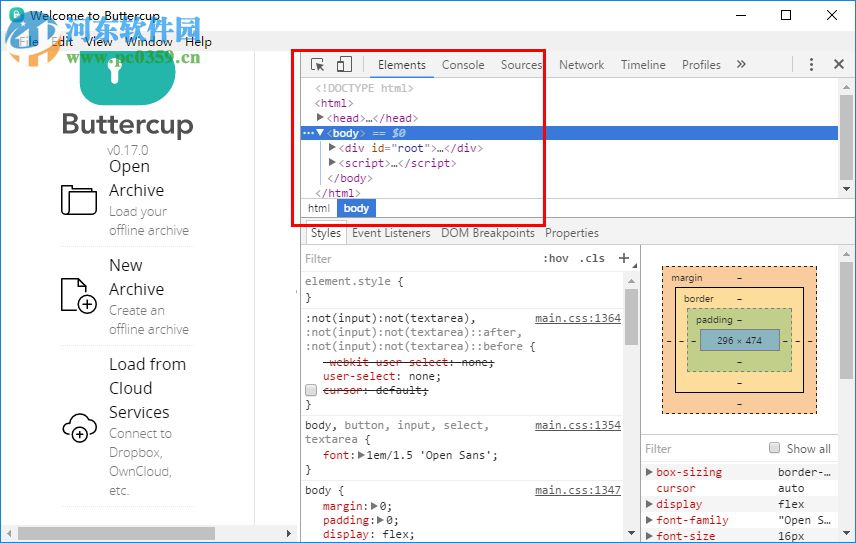Select the <html> tag line
This screenshot has height=543, width=856.
[334, 103]
